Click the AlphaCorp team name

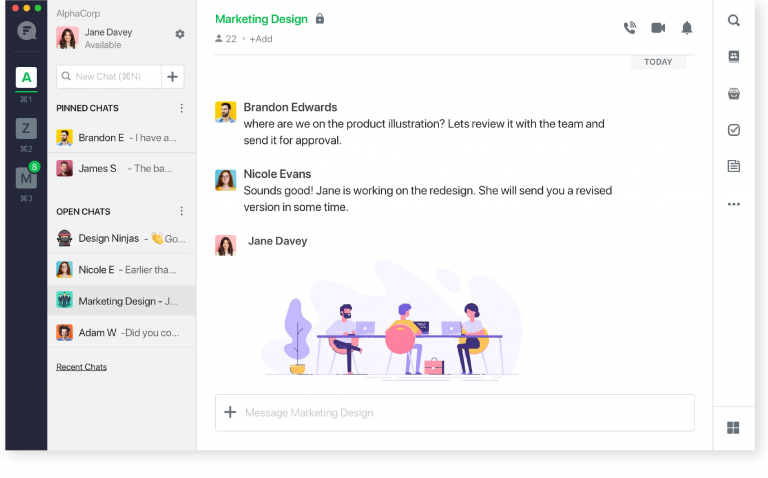78,13
